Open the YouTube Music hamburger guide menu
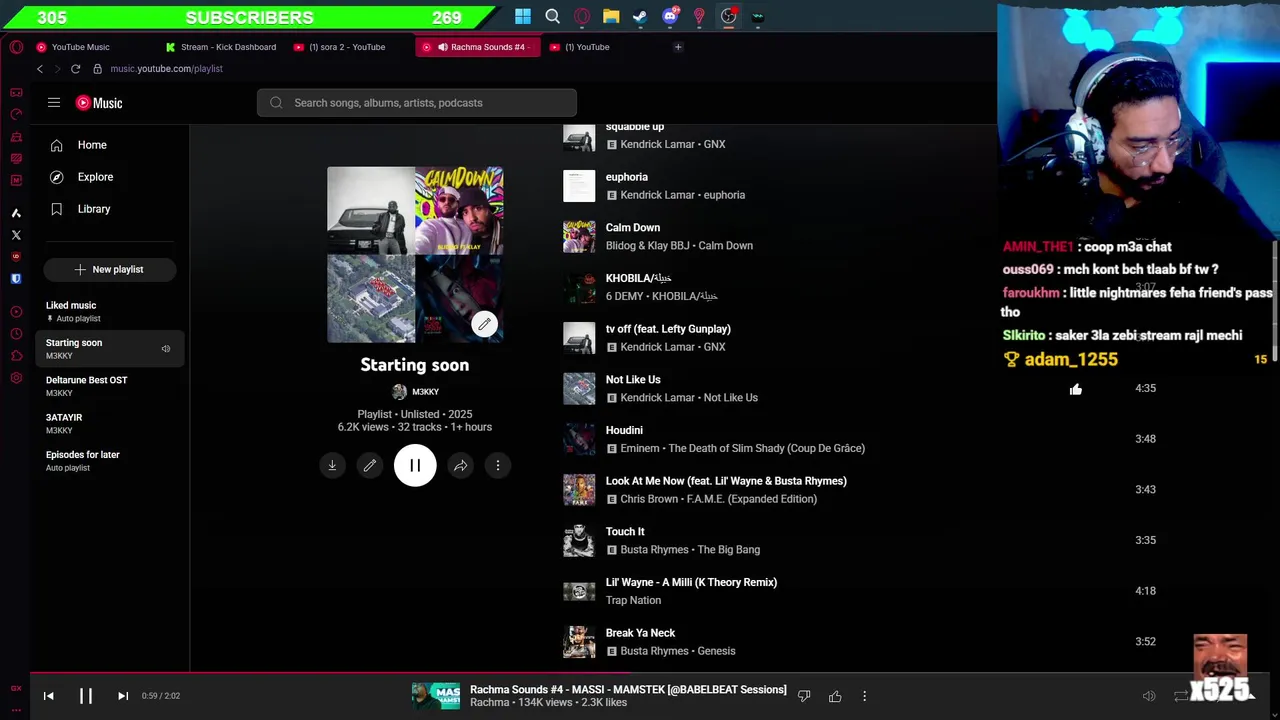Image resolution: width=1280 pixels, height=720 pixels. pos(54,103)
